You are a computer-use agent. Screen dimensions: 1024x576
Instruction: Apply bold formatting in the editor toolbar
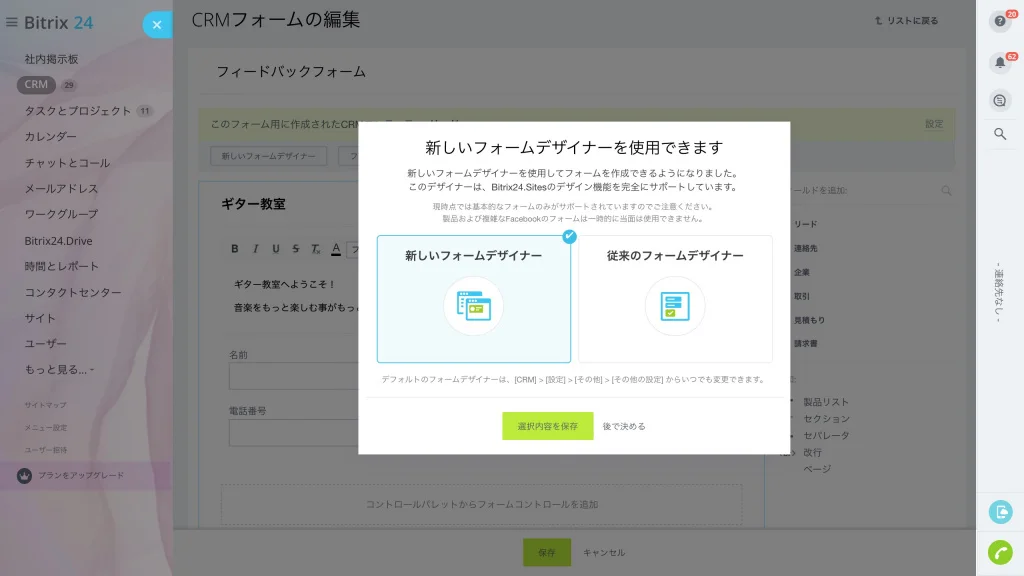[x=235, y=249]
